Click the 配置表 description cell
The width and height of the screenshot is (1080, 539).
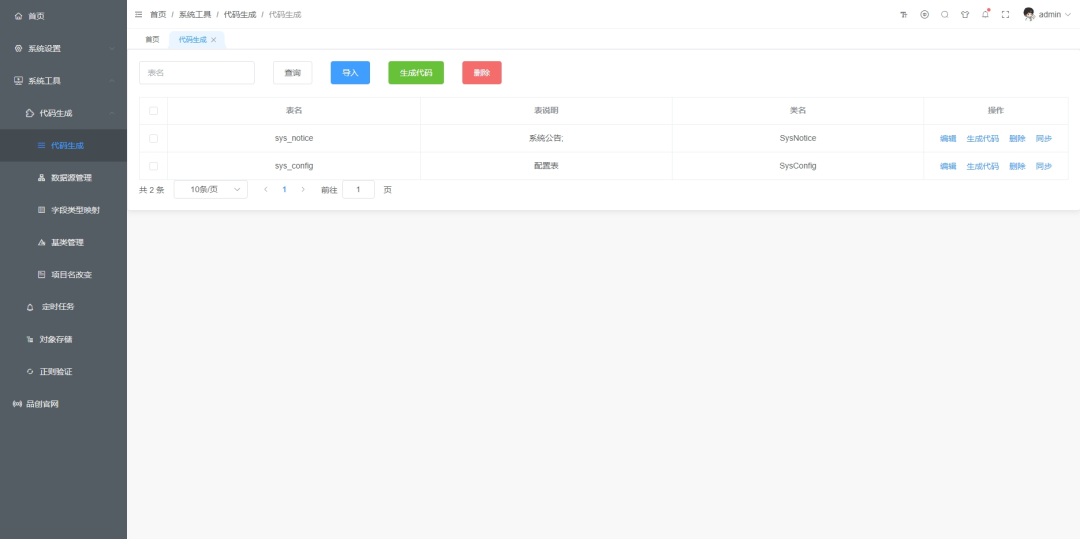click(546, 166)
